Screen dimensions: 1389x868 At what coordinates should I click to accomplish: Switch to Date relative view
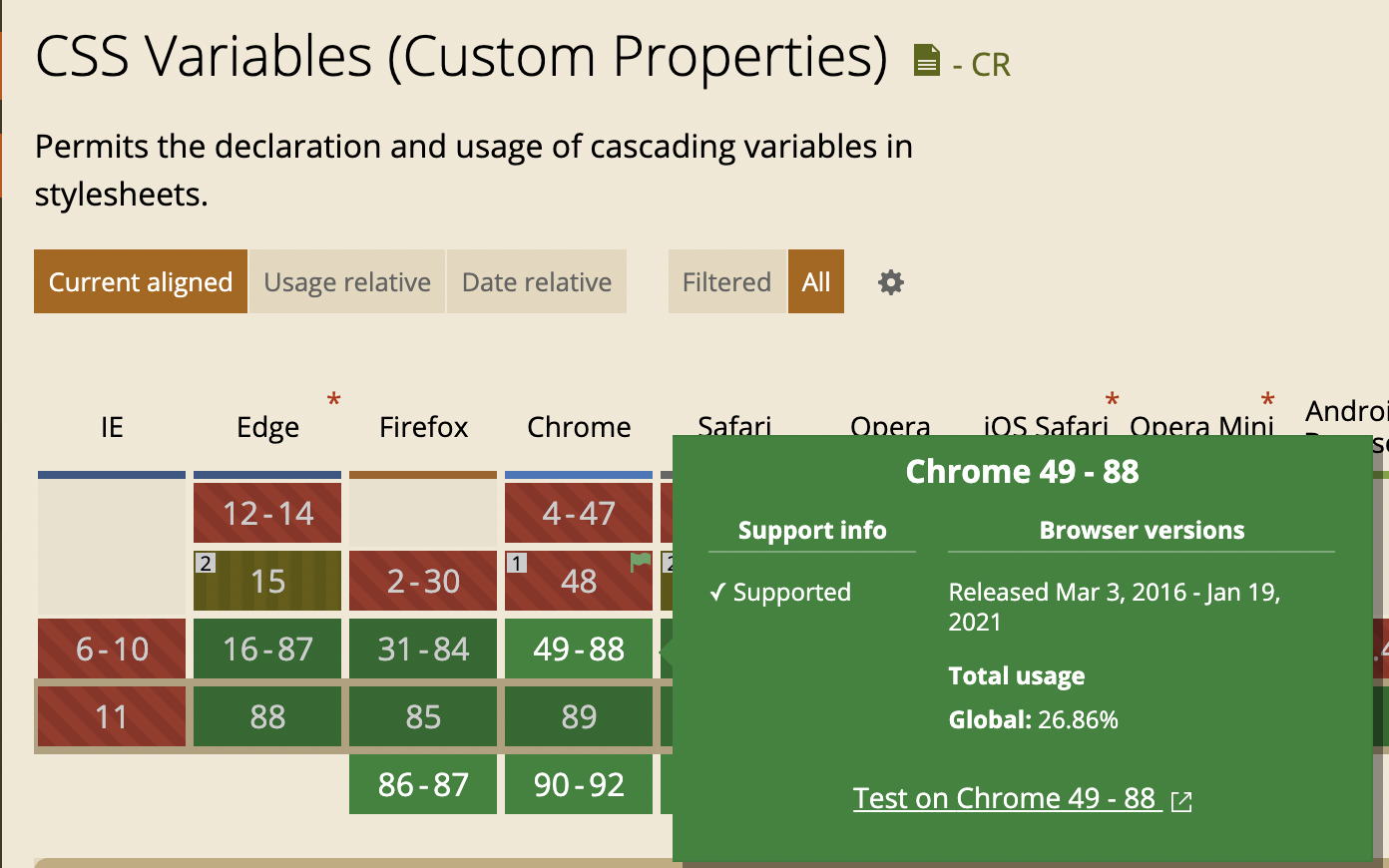tap(537, 282)
